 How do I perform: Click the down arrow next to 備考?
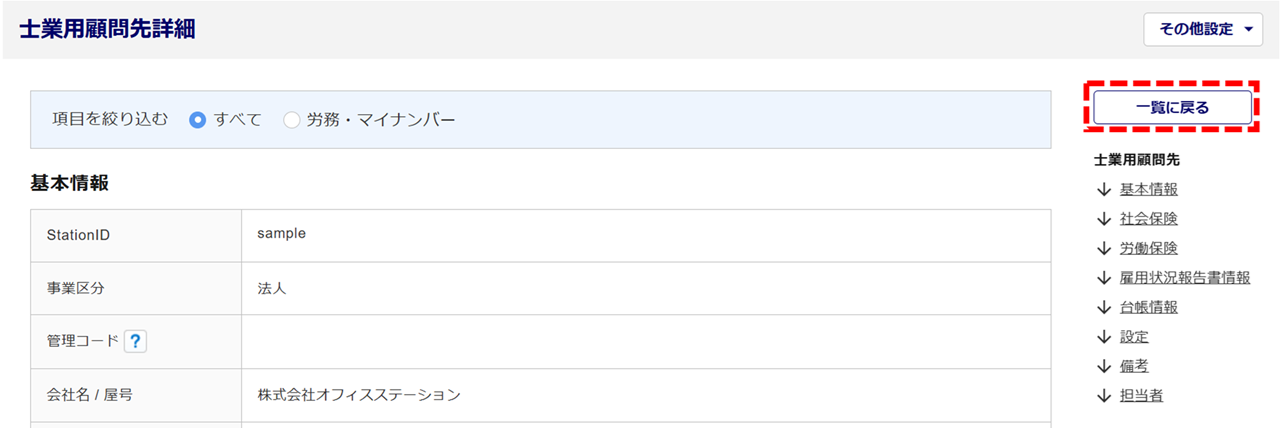1104,366
